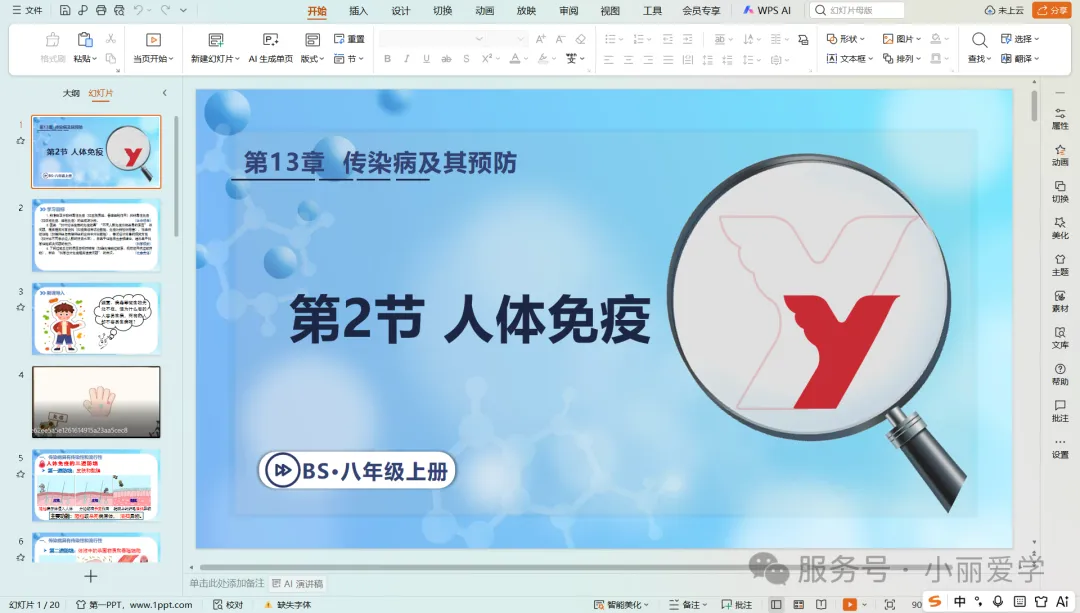Click the AI 演讲稿 button in notes
The image size is (1080, 613).
click(298, 583)
